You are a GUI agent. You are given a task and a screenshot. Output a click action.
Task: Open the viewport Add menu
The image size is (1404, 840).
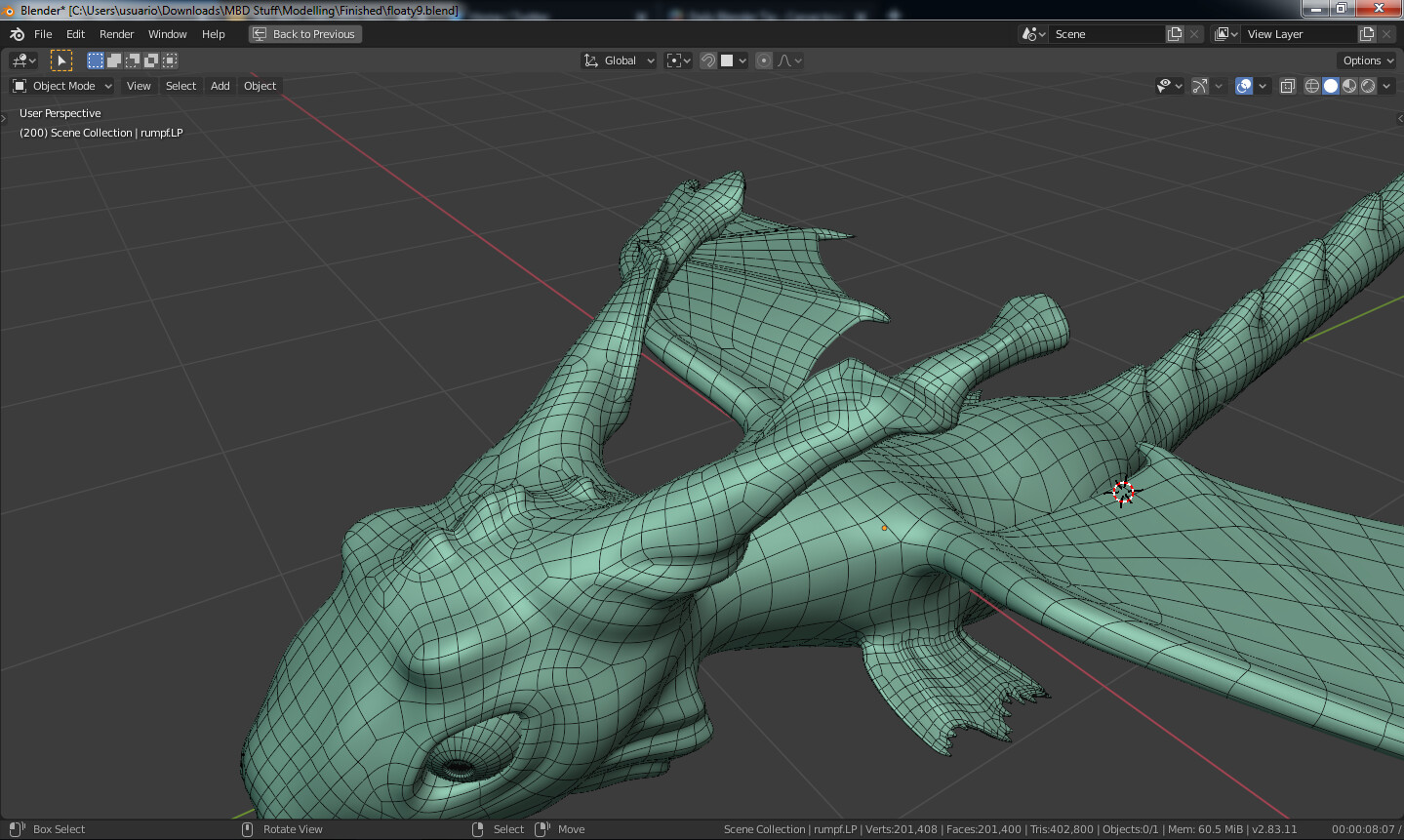(221, 86)
